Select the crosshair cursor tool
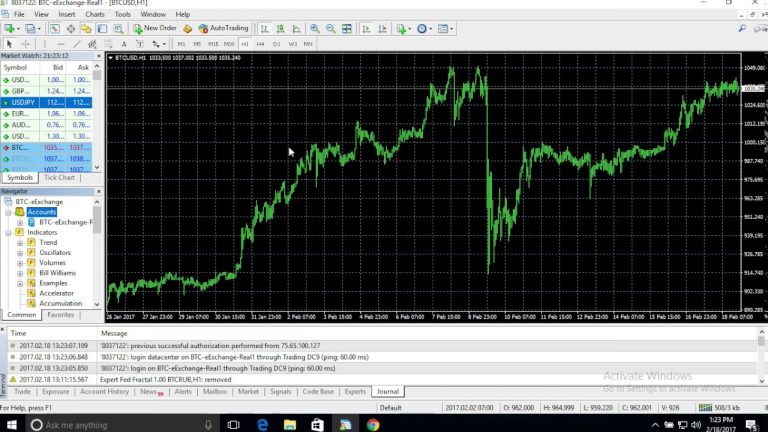Image resolution: width=768 pixels, height=432 pixels. (x=25, y=44)
